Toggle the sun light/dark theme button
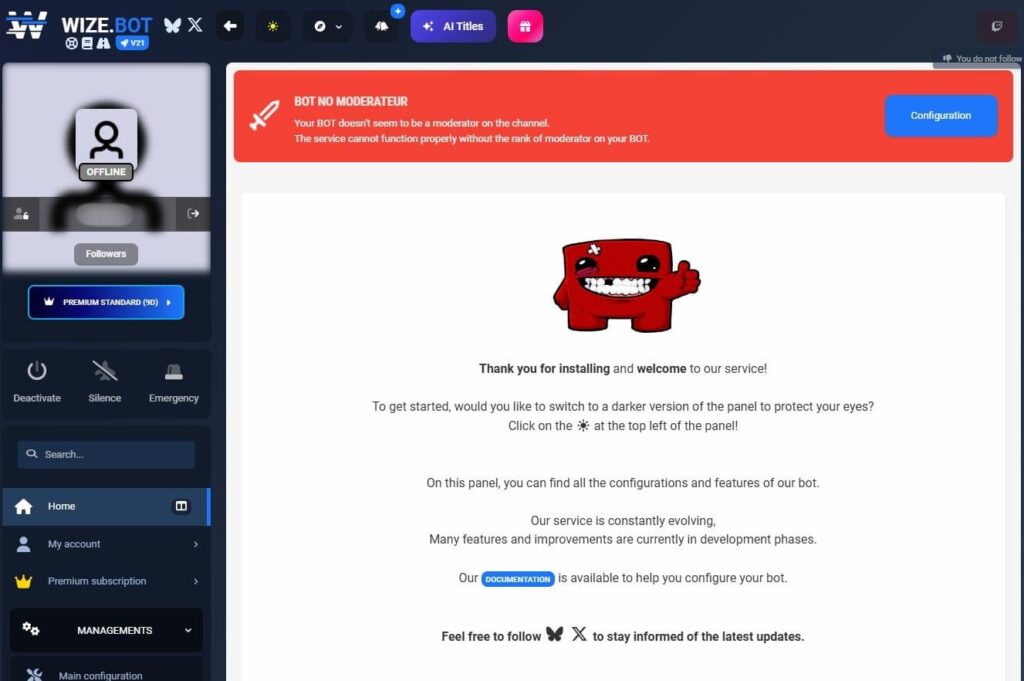 tap(273, 26)
